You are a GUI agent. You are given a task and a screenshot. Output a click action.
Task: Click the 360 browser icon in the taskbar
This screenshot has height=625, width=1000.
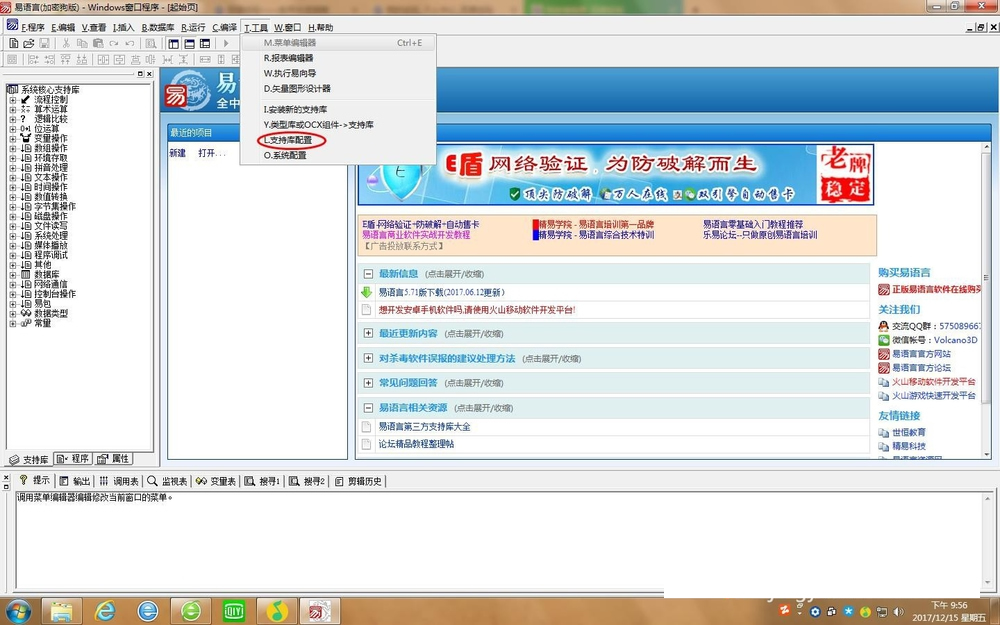click(x=190, y=609)
